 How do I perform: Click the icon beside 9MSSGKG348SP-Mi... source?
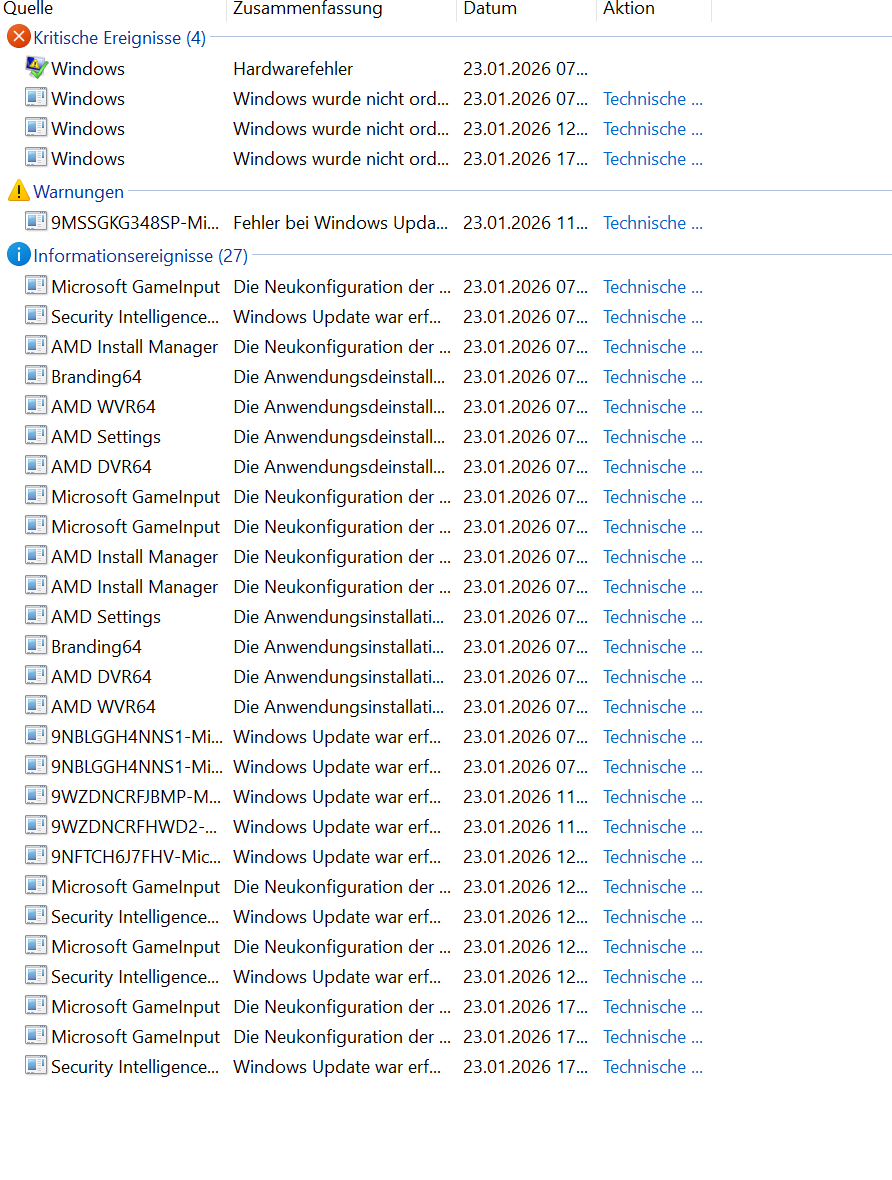(36, 221)
